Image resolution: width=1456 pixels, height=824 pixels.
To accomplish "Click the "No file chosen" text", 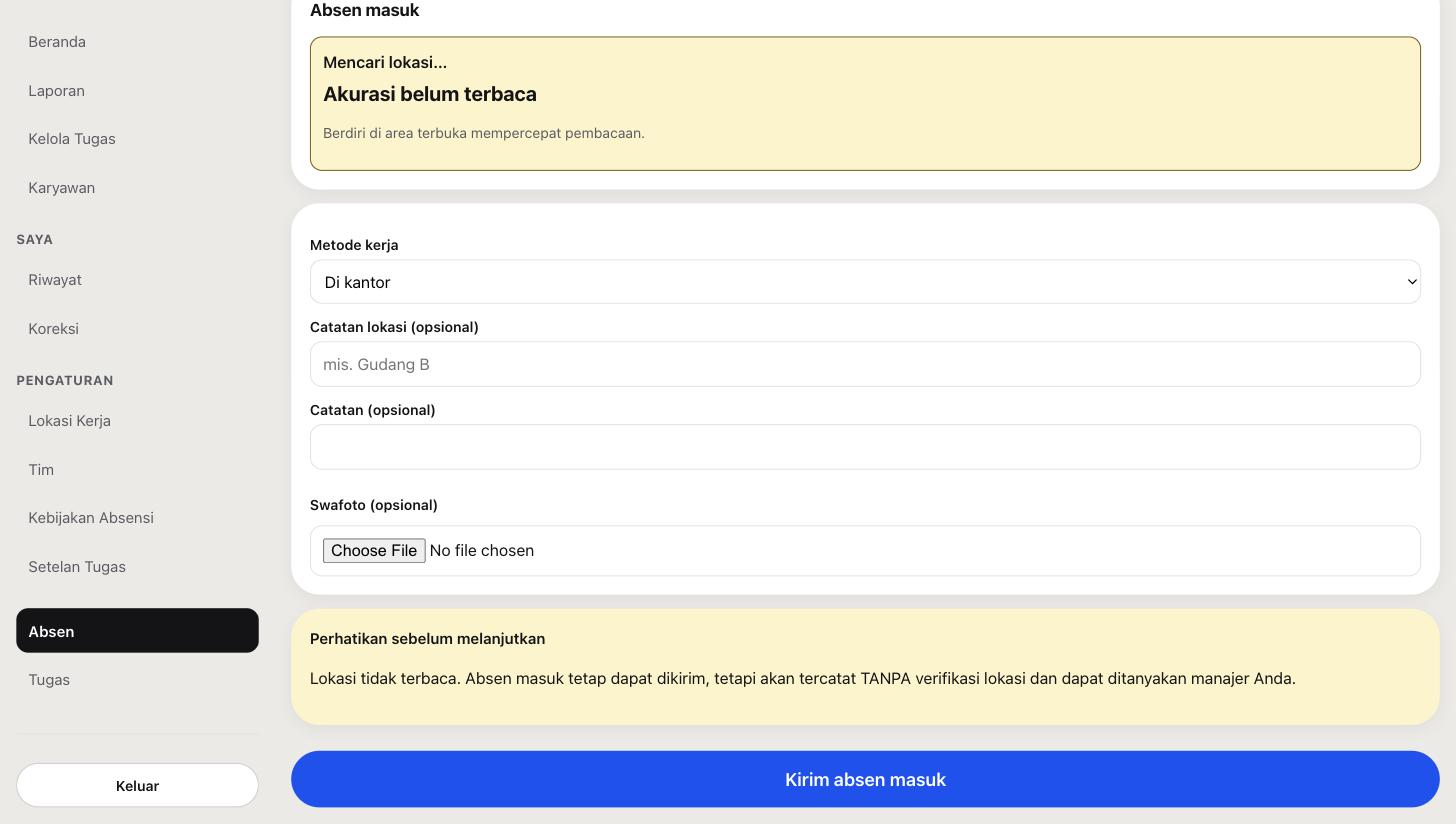I will tap(482, 551).
